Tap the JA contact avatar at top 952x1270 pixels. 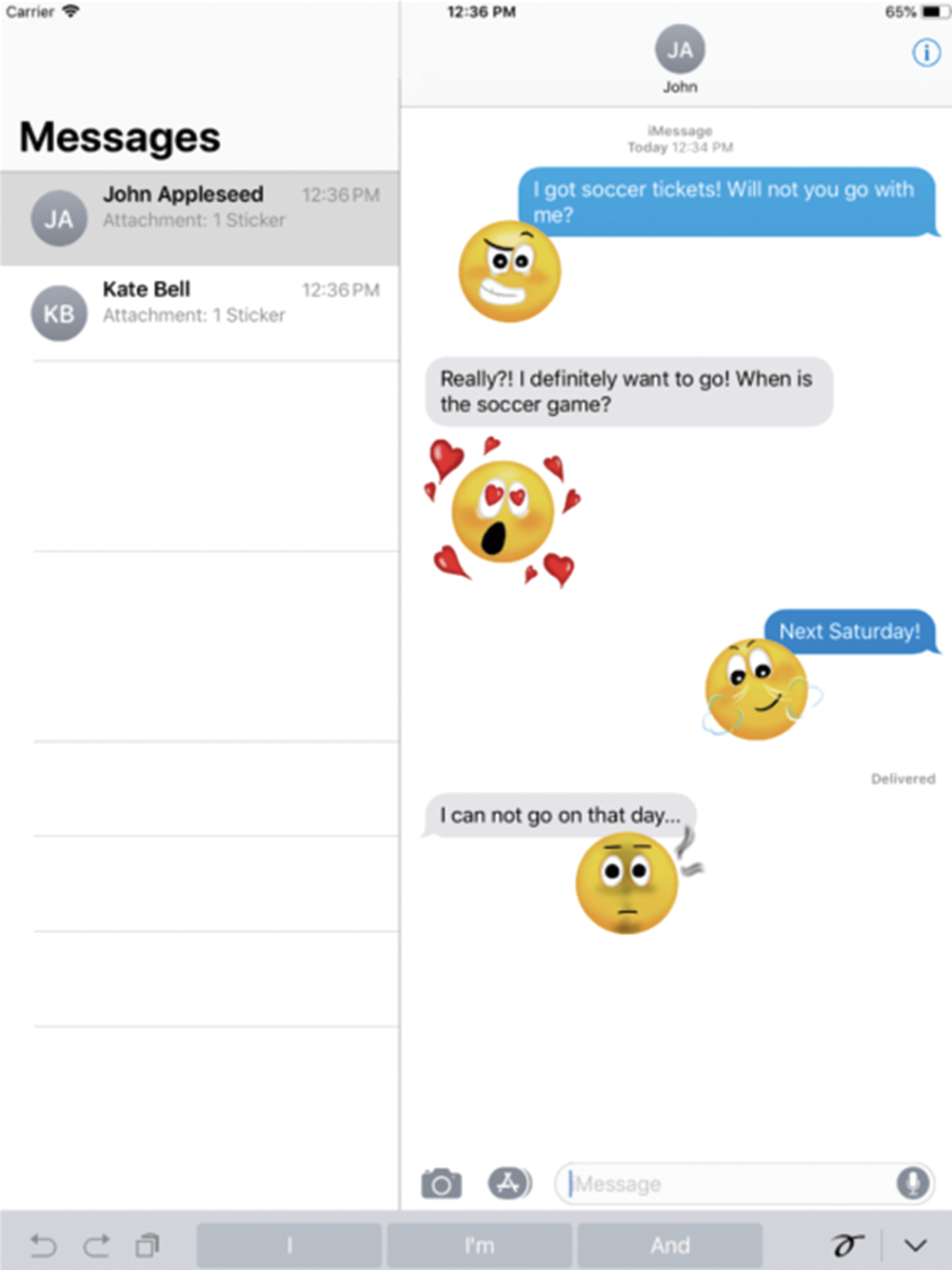pyautogui.click(x=680, y=50)
